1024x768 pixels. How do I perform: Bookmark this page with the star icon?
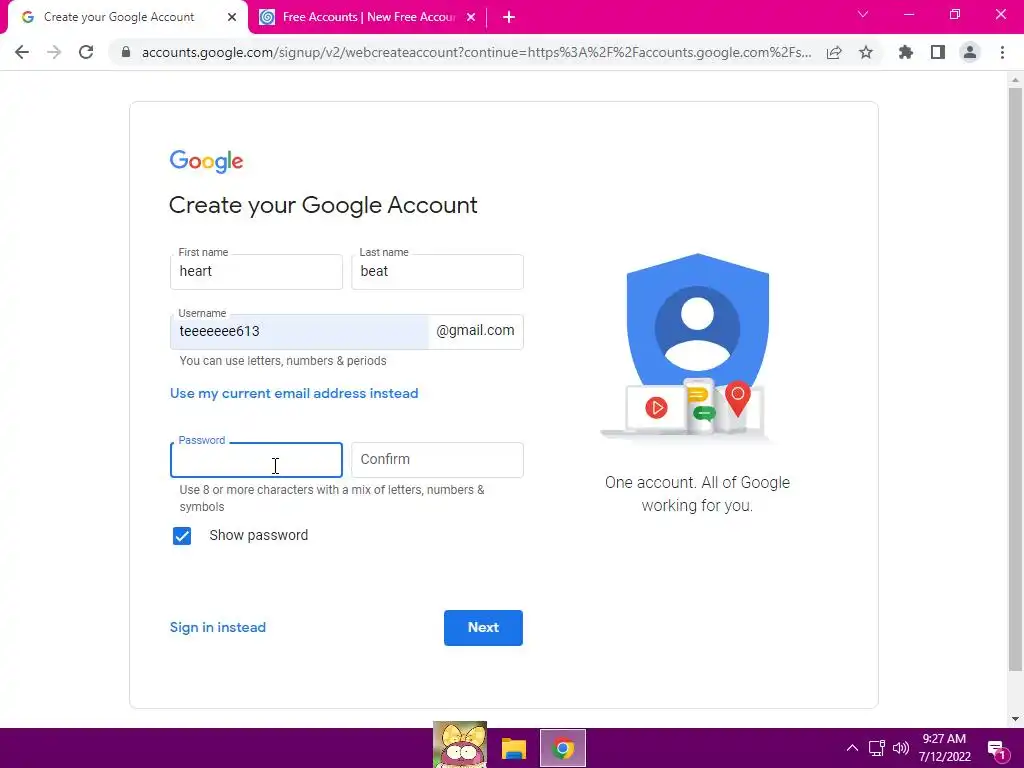[x=866, y=52]
